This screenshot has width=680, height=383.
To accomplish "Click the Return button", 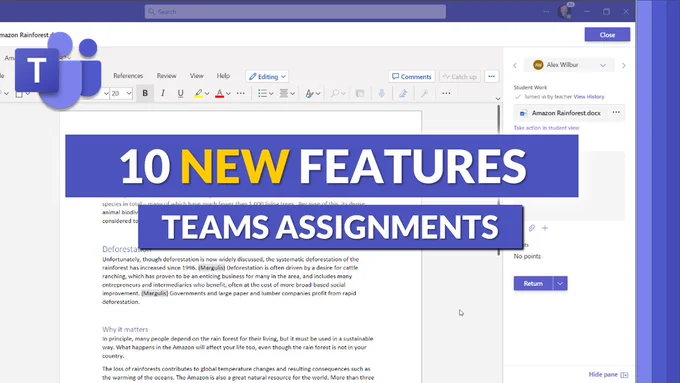I will (533, 283).
